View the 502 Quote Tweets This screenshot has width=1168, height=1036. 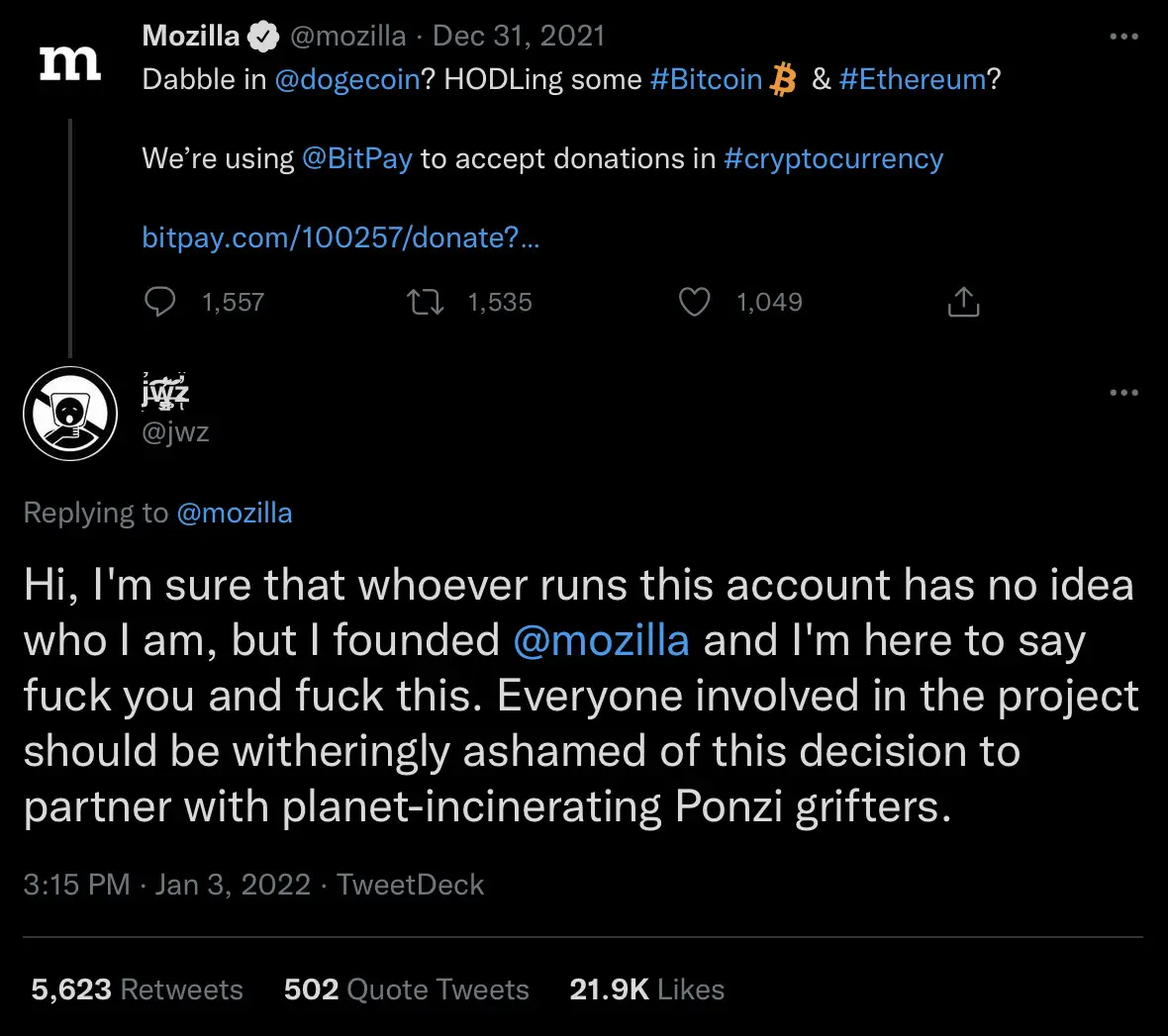click(406, 989)
